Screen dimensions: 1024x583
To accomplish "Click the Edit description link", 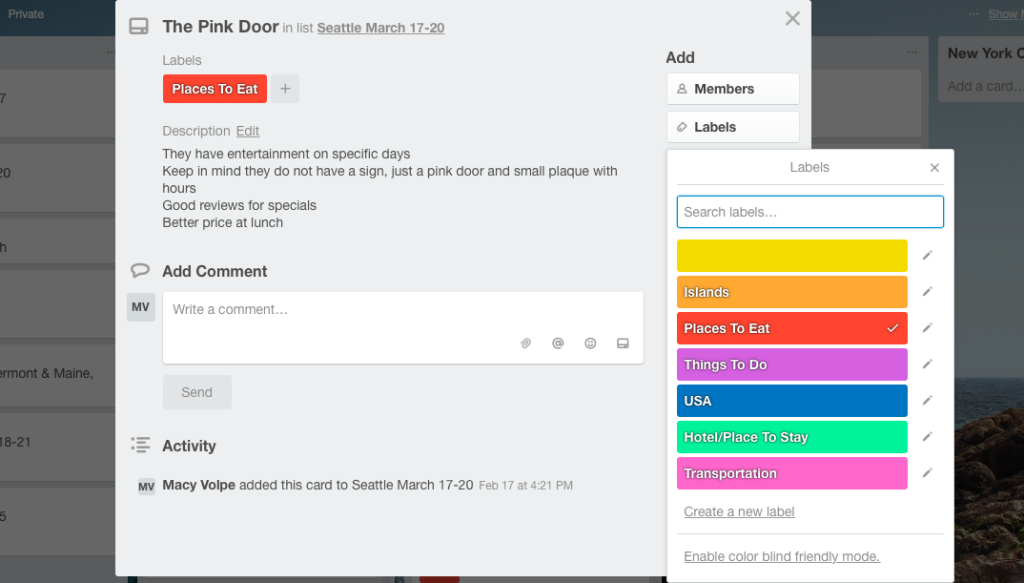I will [248, 131].
